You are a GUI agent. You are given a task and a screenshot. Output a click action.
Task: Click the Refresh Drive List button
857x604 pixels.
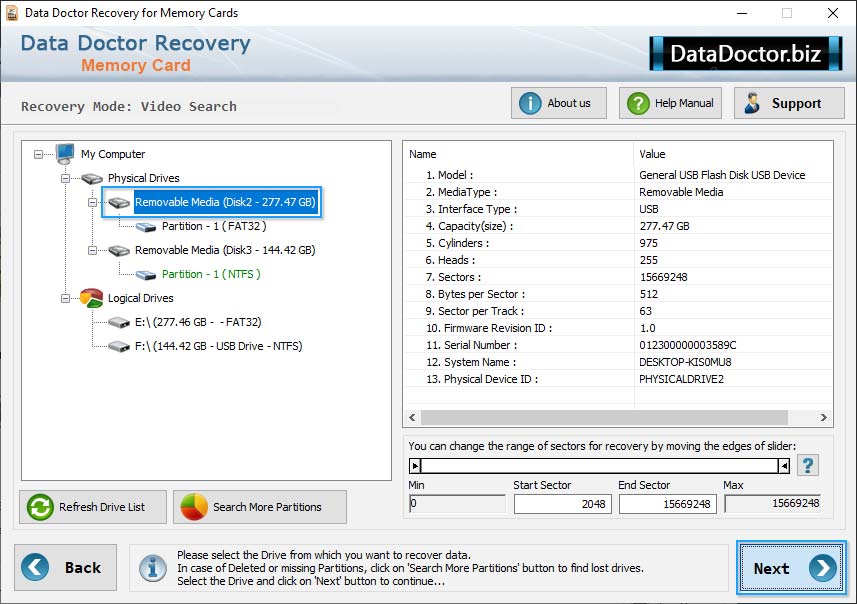[x=93, y=507]
